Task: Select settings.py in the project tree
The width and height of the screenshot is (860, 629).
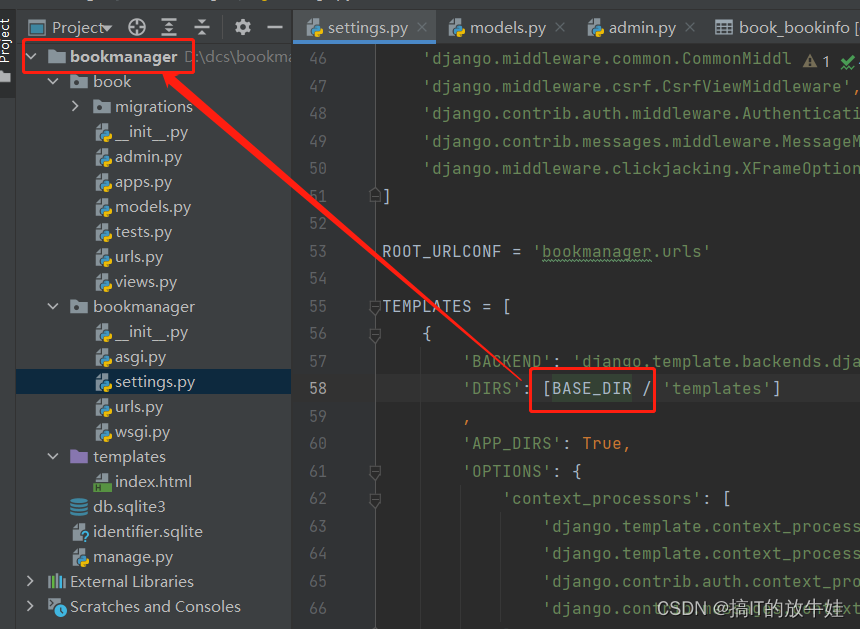Action: click(x=155, y=382)
